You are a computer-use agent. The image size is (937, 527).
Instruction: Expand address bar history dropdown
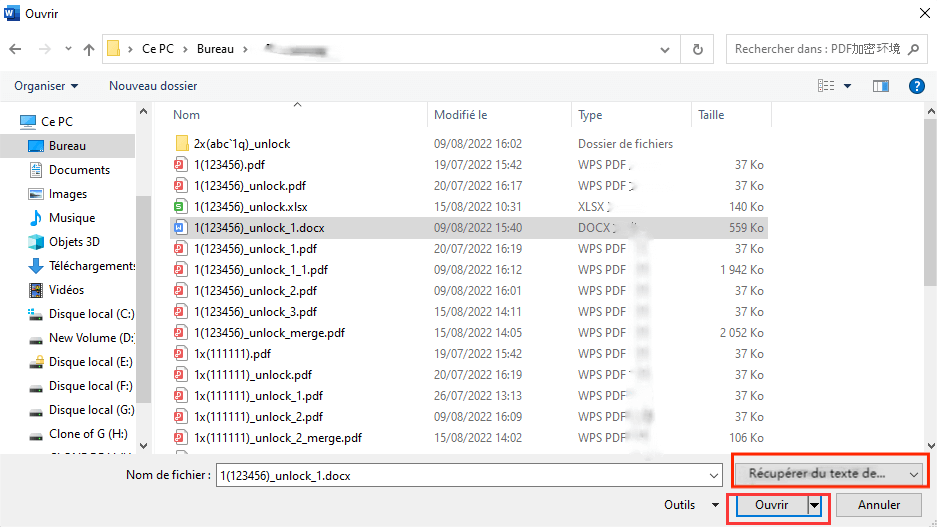(665, 50)
